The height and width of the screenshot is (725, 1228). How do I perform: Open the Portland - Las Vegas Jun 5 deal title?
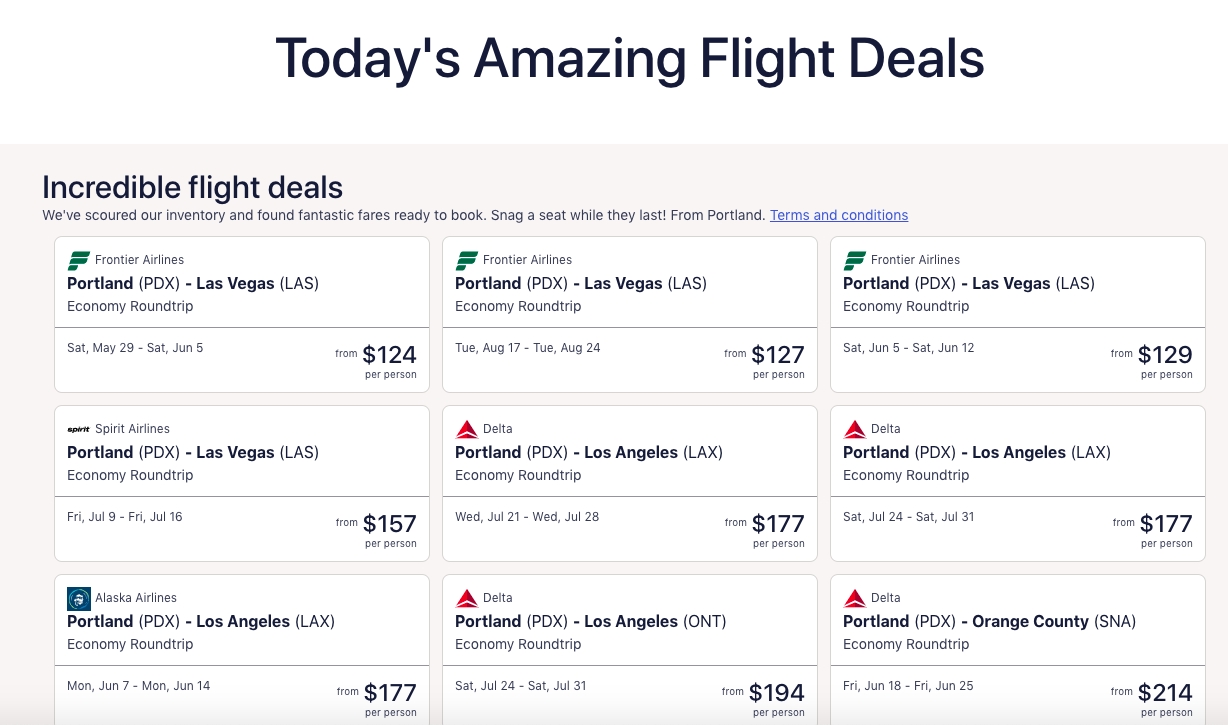click(x=969, y=283)
